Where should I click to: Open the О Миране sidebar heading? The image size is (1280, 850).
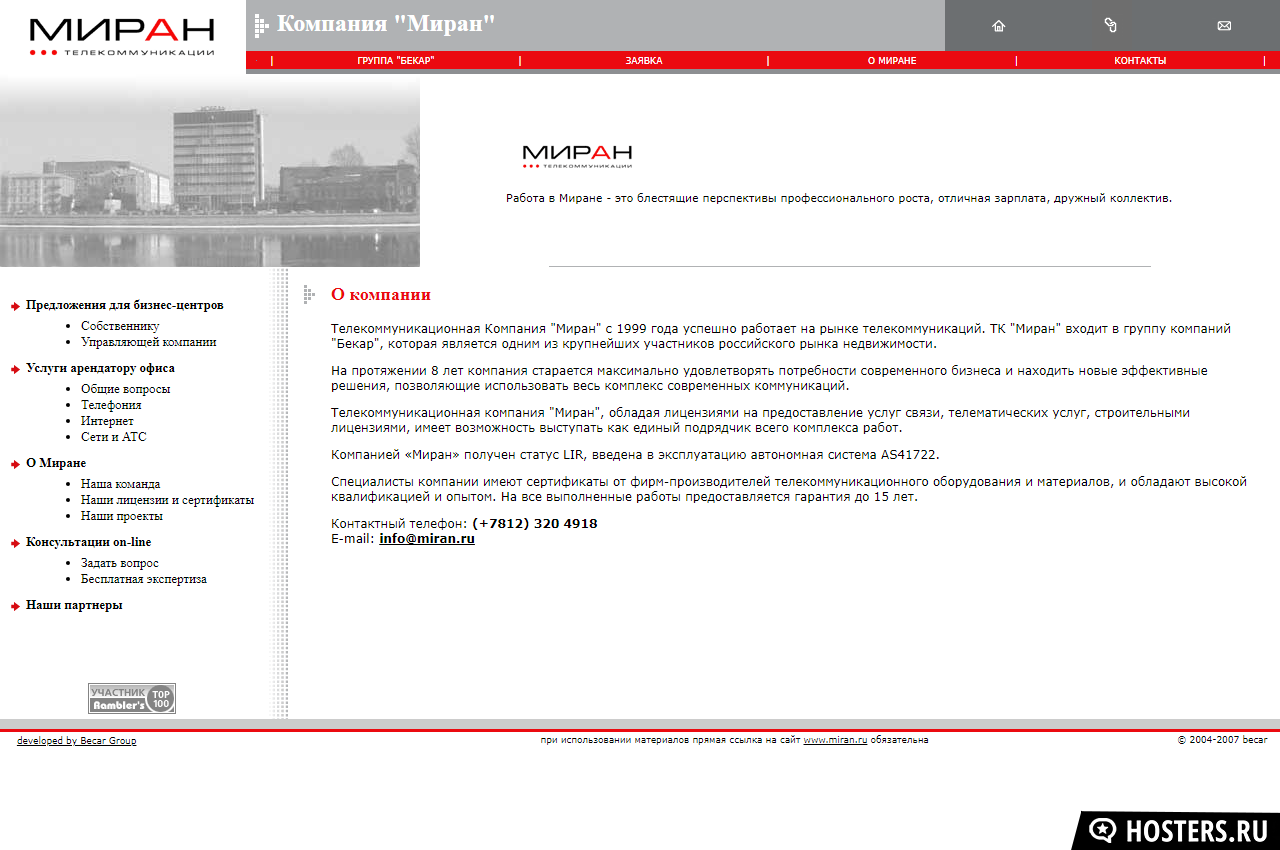pyautogui.click(x=56, y=463)
